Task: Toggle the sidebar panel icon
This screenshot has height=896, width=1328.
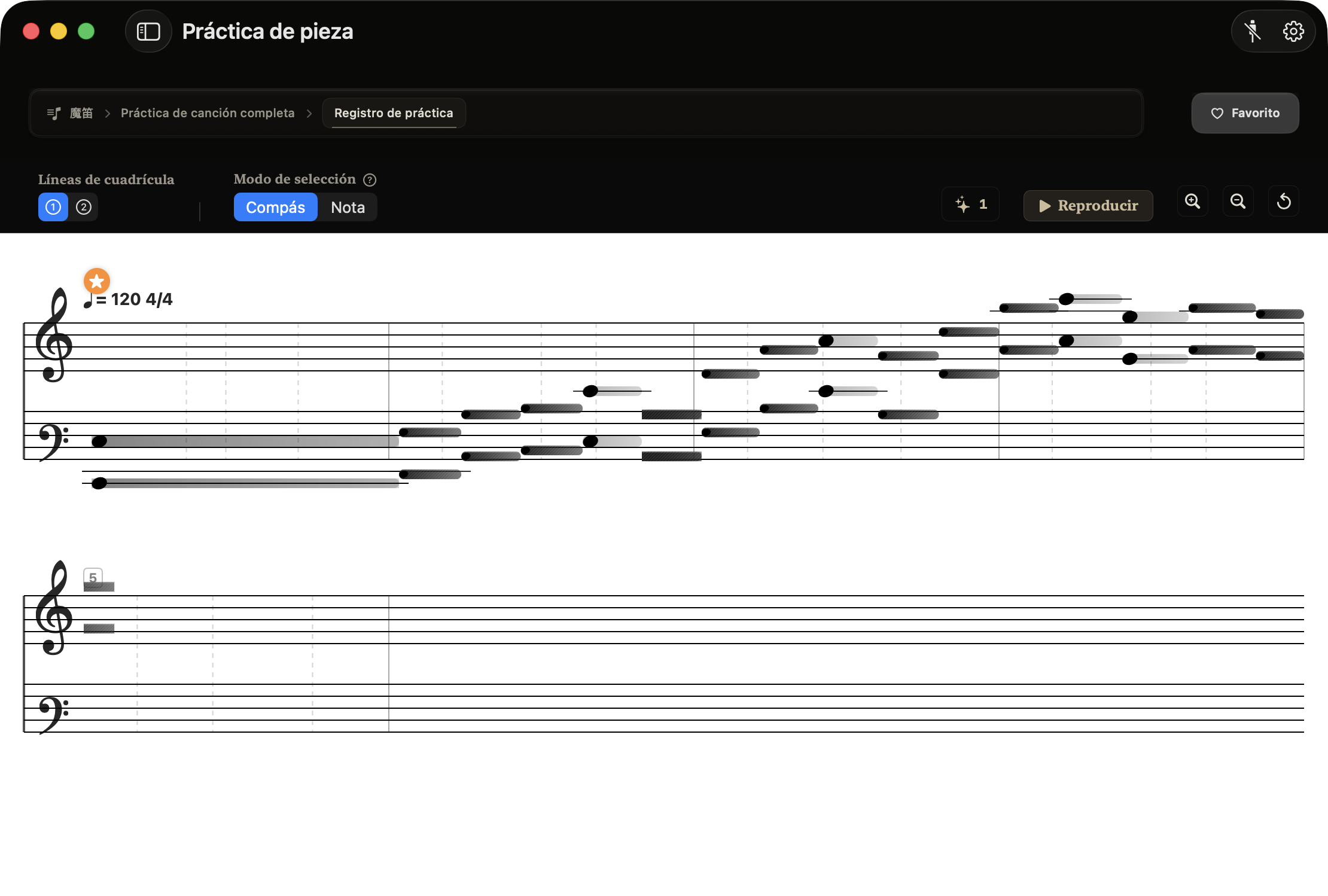Action: click(x=148, y=31)
